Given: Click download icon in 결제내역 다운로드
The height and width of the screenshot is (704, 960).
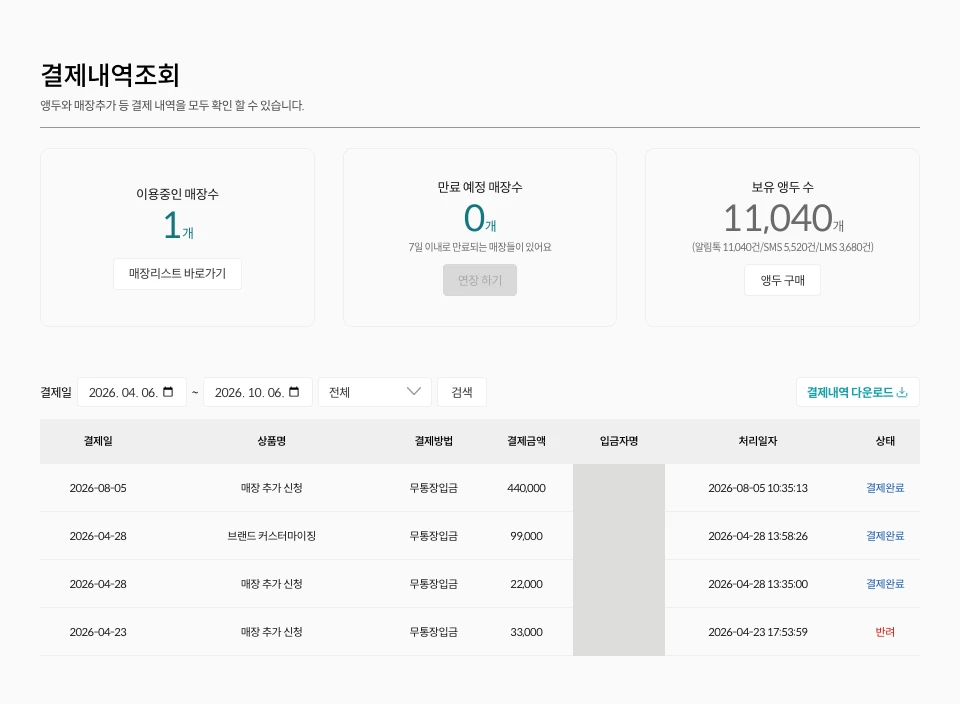Looking at the screenshot, I should 902,392.
